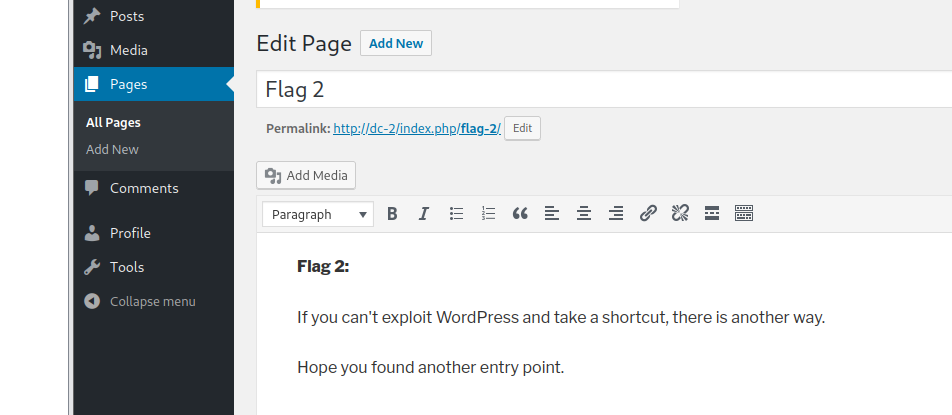The height and width of the screenshot is (415, 952).
Task: Align text left
Action: (552, 214)
